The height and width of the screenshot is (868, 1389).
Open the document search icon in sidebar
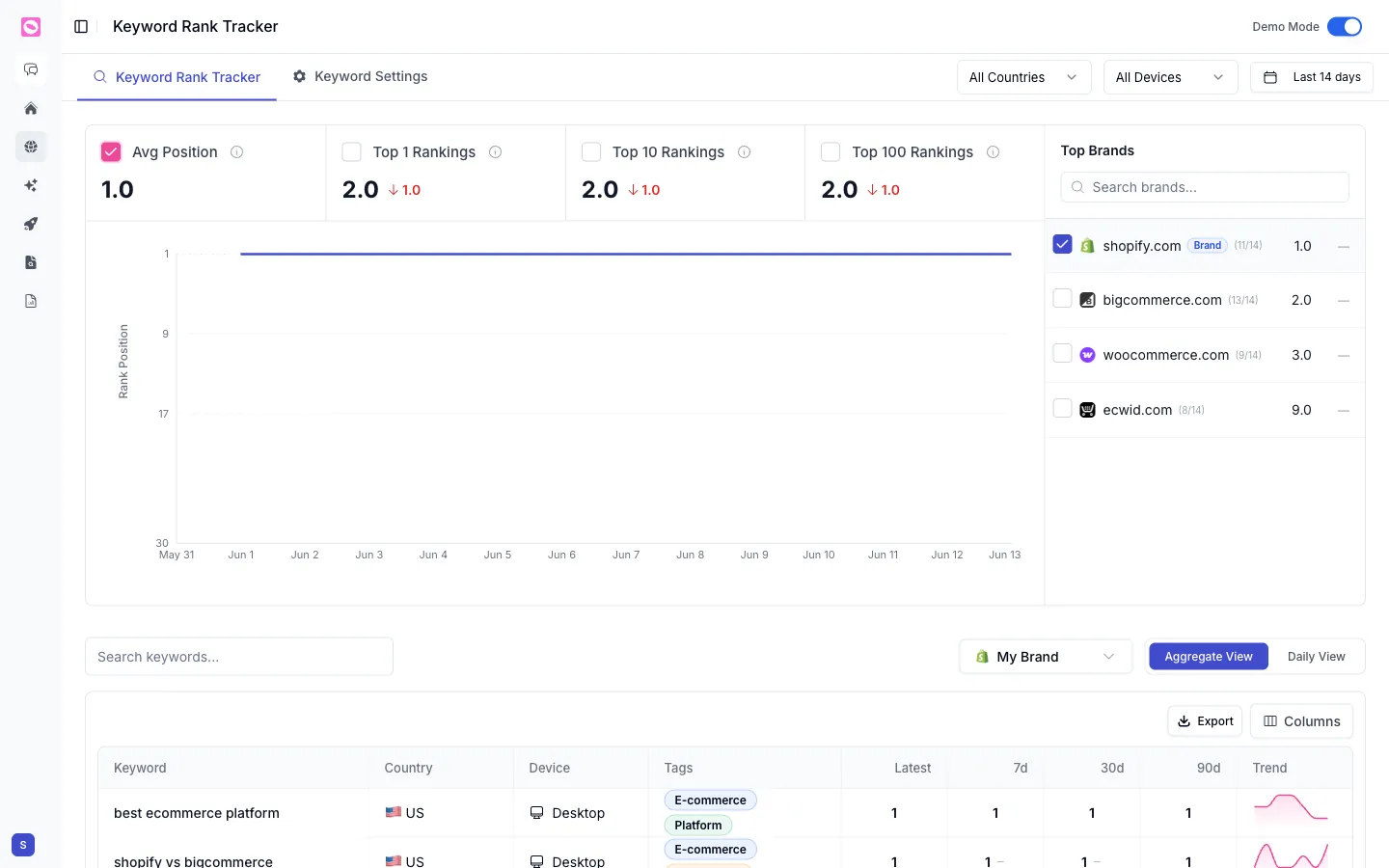(x=31, y=262)
